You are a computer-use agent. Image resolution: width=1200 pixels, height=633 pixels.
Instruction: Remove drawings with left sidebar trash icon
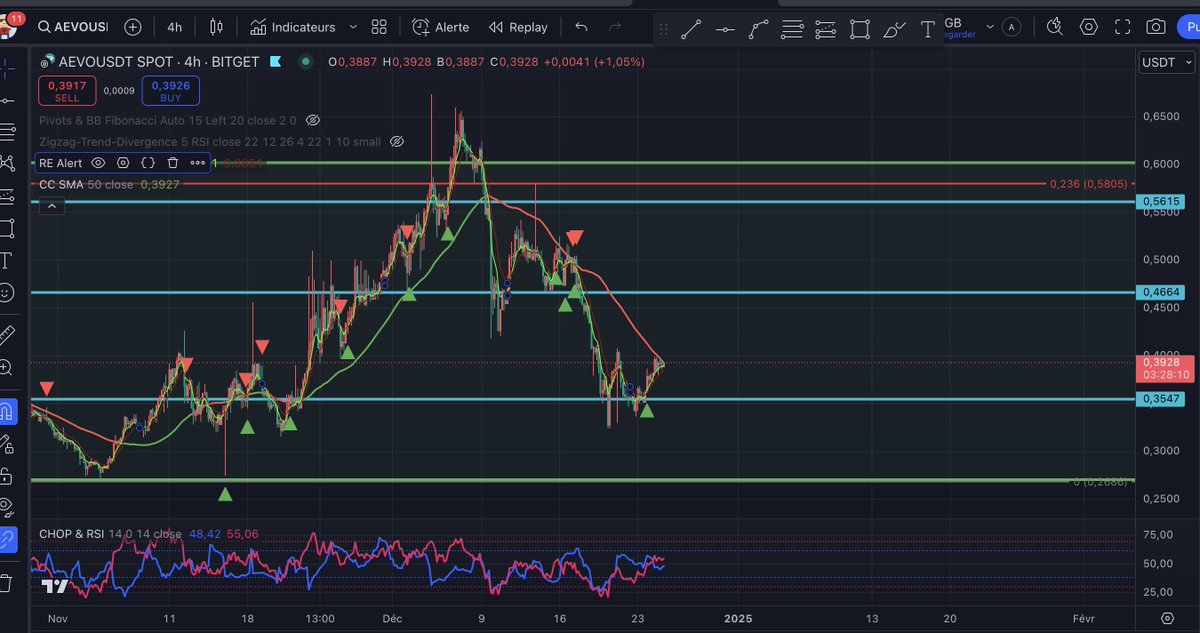coord(6,582)
